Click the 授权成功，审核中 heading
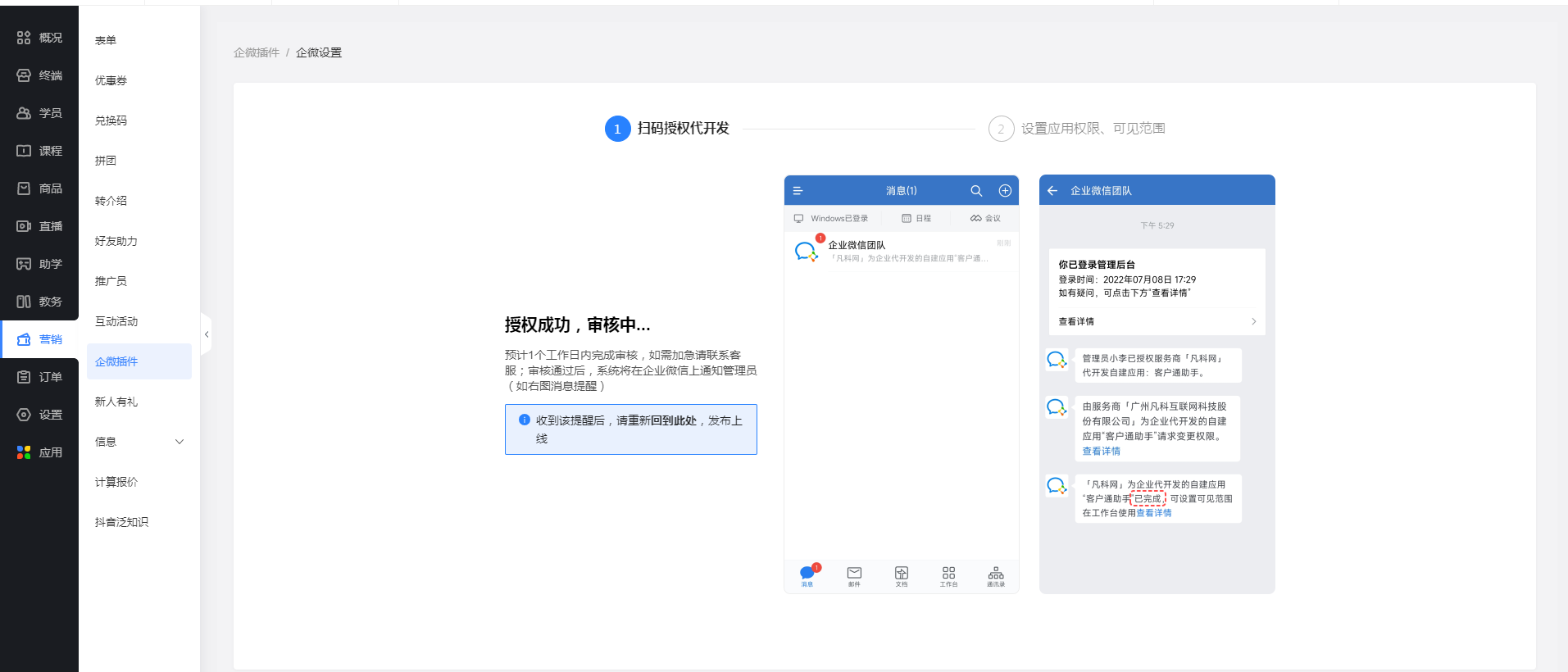Image resolution: width=1568 pixels, height=672 pixels. [x=577, y=325]
